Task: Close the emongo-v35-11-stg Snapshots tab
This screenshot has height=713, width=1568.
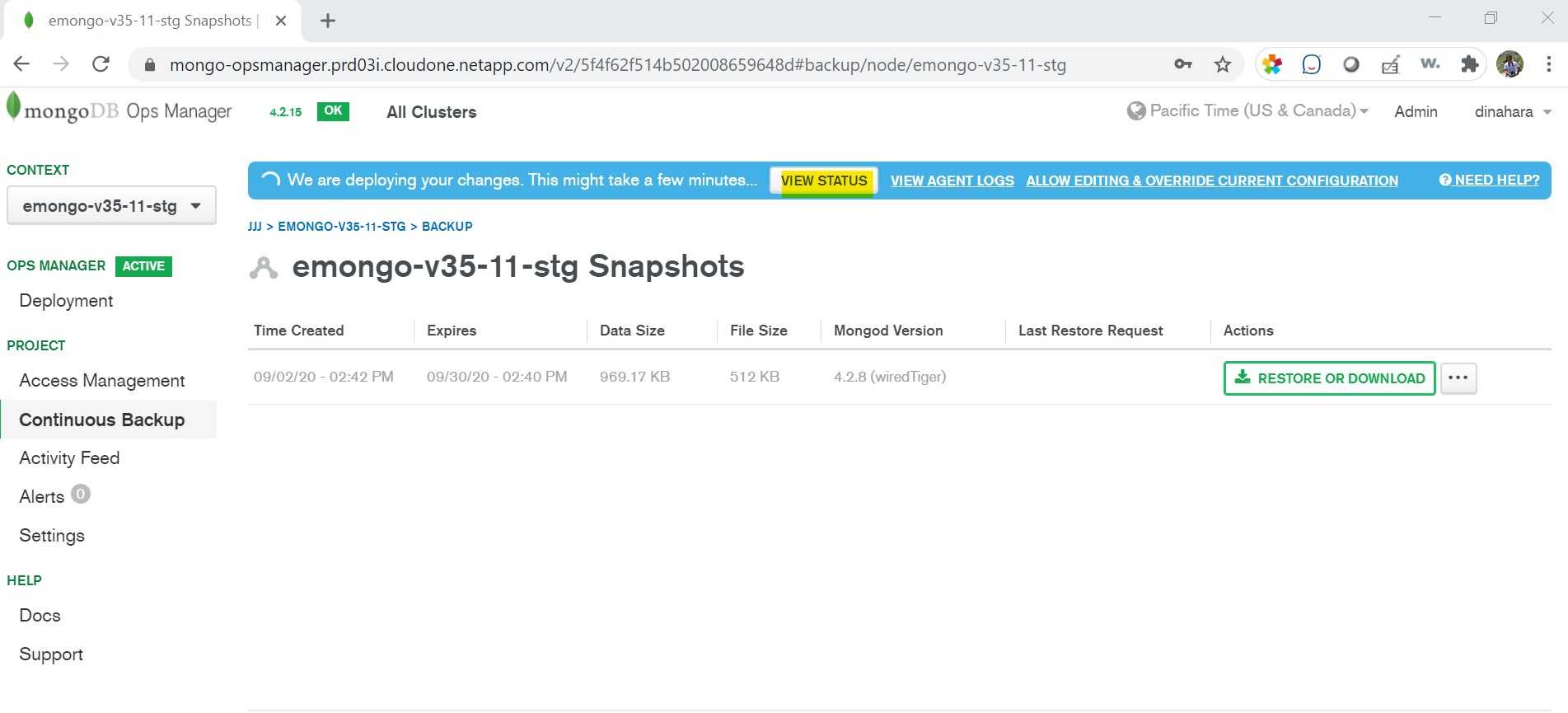Action: [x=281, y=21]
